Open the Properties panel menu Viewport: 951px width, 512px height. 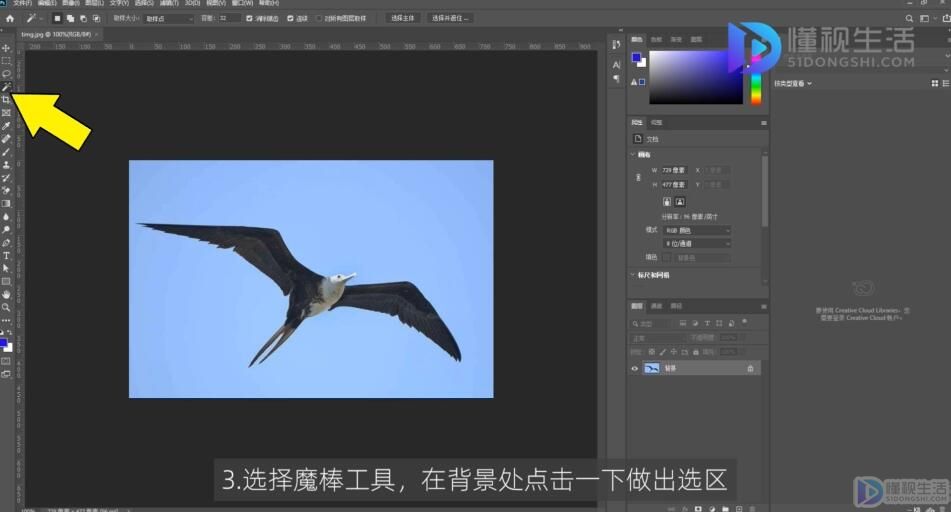(764, 123)
